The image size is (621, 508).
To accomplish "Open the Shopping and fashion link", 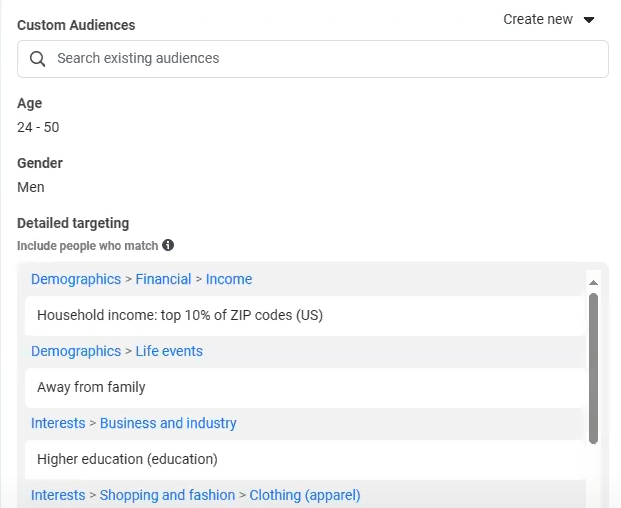I will [x=167, y=495].
